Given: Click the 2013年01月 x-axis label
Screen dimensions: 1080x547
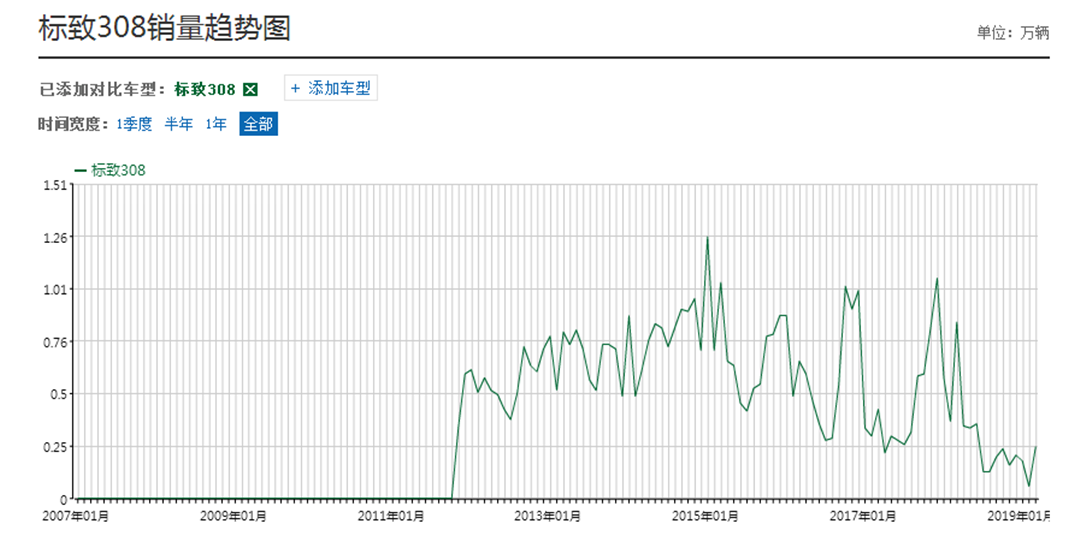Looking at the screenshot, I should click(549, 516).
